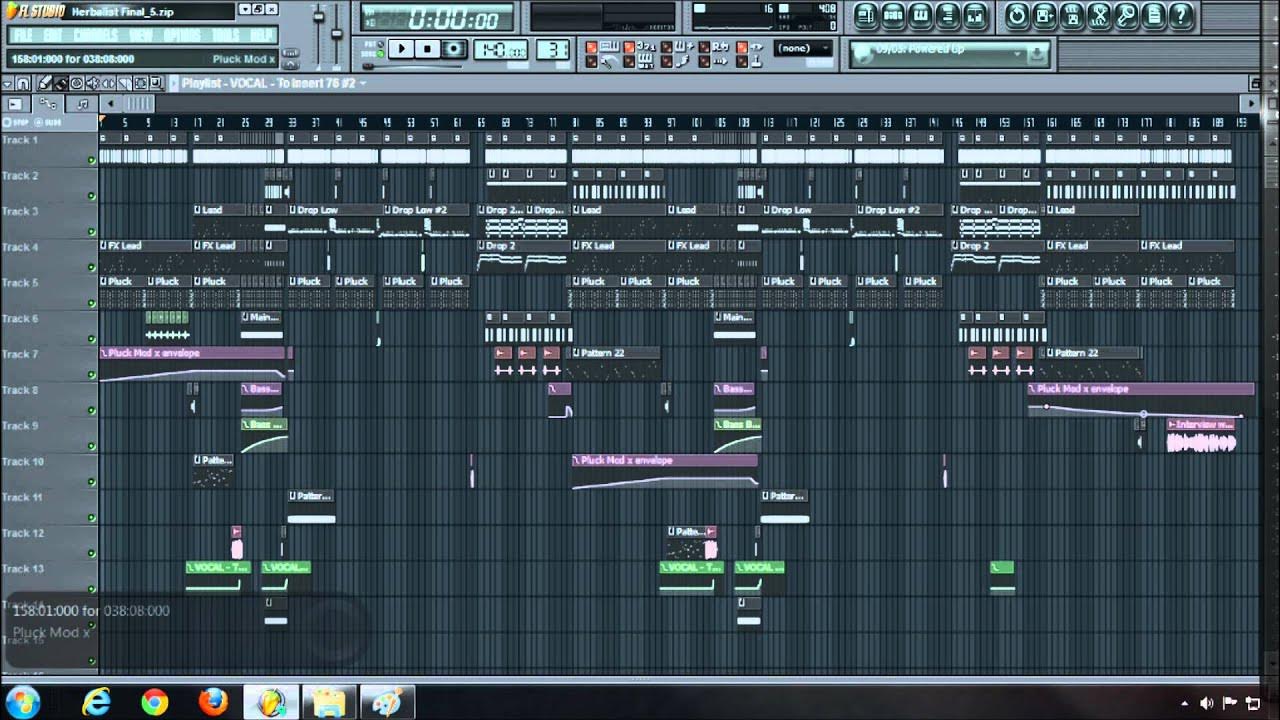Image resolution: width=1280 pixels, height=720 pixels.
Task: Click the Record button in transport
Action: (454, 48)
